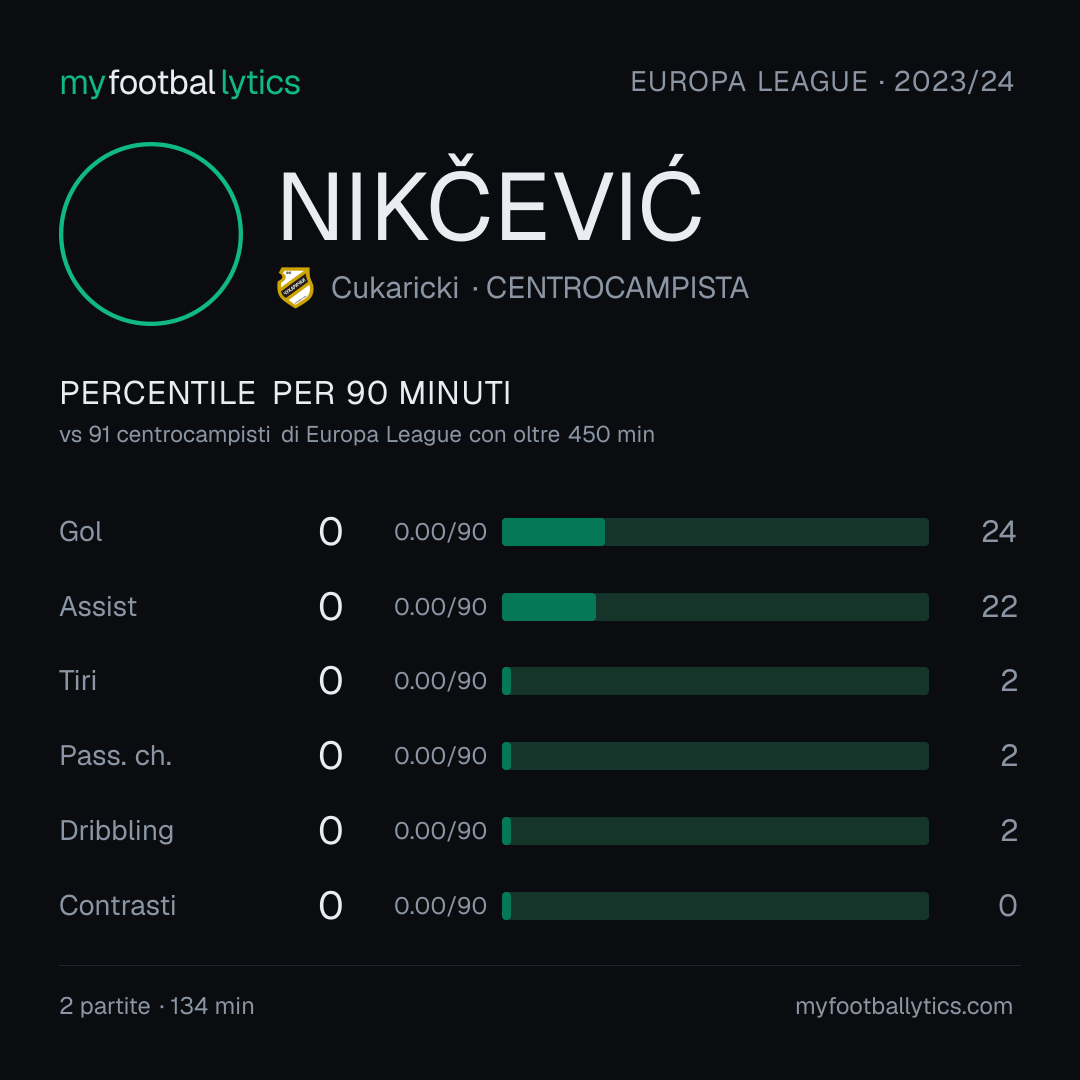Click the Dribbling percentile bar
1080x1080 pixels.
click(x=715, y=831)
